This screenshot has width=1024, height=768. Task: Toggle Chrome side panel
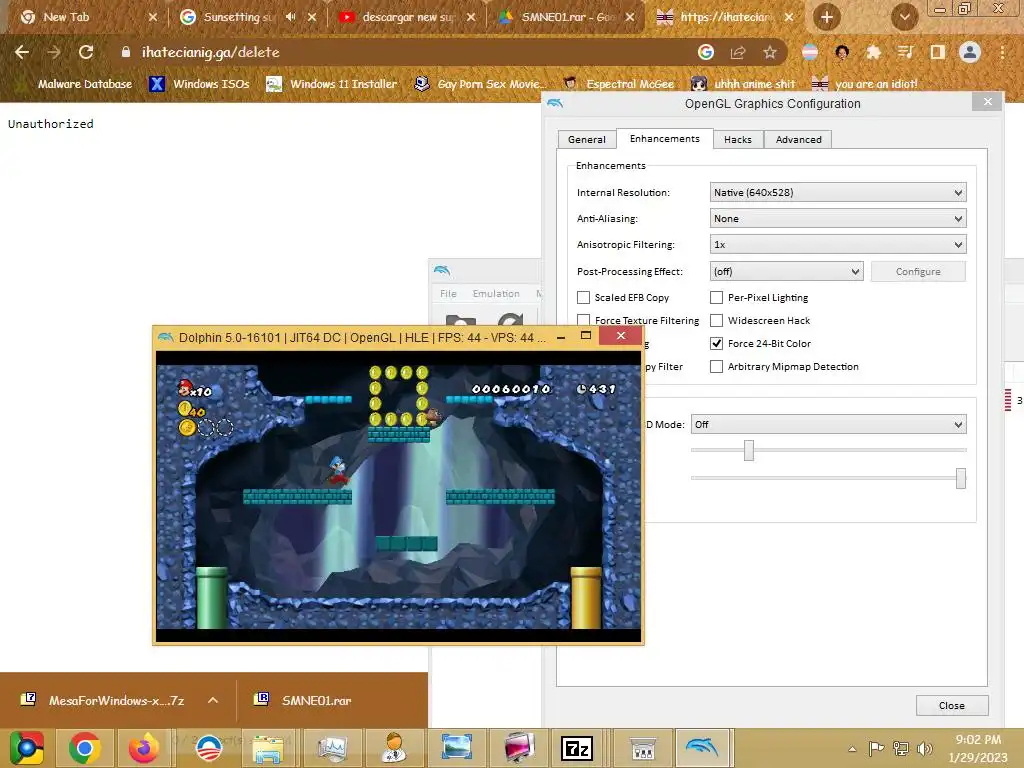[x=937, y=52]
